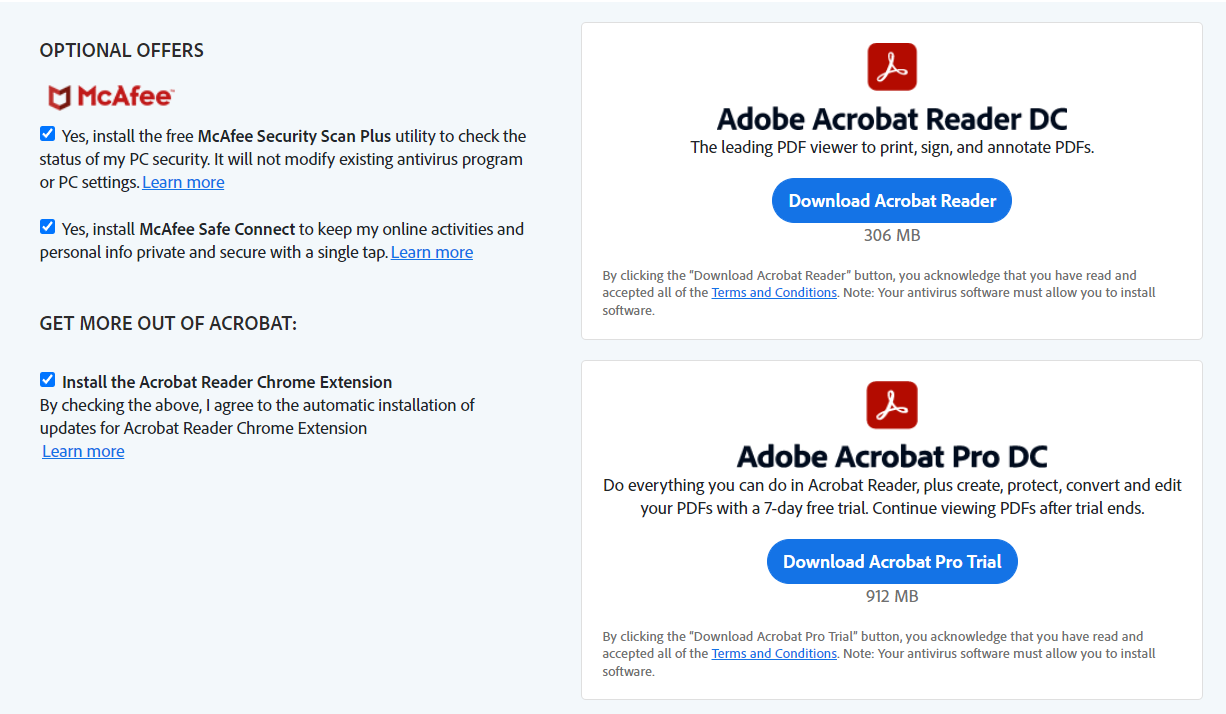
Task: Open Learn more for McAfee Safe Connect
Action: [432, 252]
